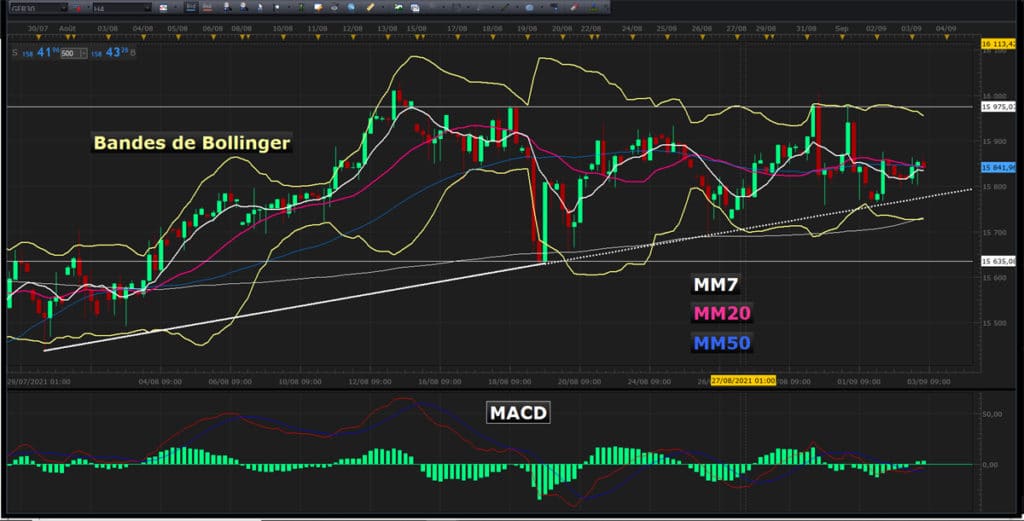
Task: Click the green figure icon in toolbar
Action: 301,8
